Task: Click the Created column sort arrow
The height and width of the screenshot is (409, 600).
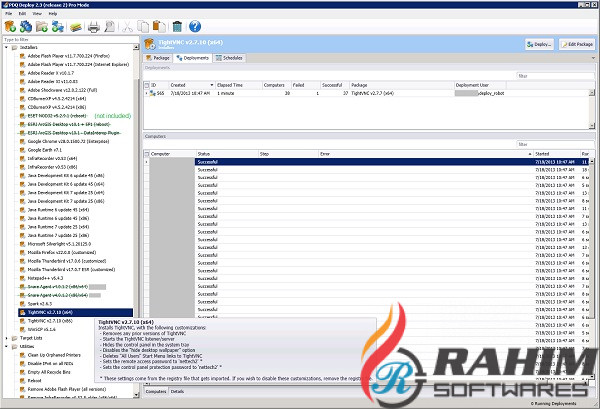Action: coord(212,85)
